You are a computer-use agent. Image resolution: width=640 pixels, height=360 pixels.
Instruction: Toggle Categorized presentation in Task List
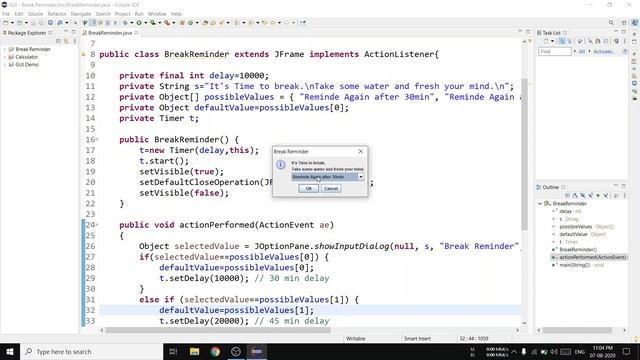[562, 41]
